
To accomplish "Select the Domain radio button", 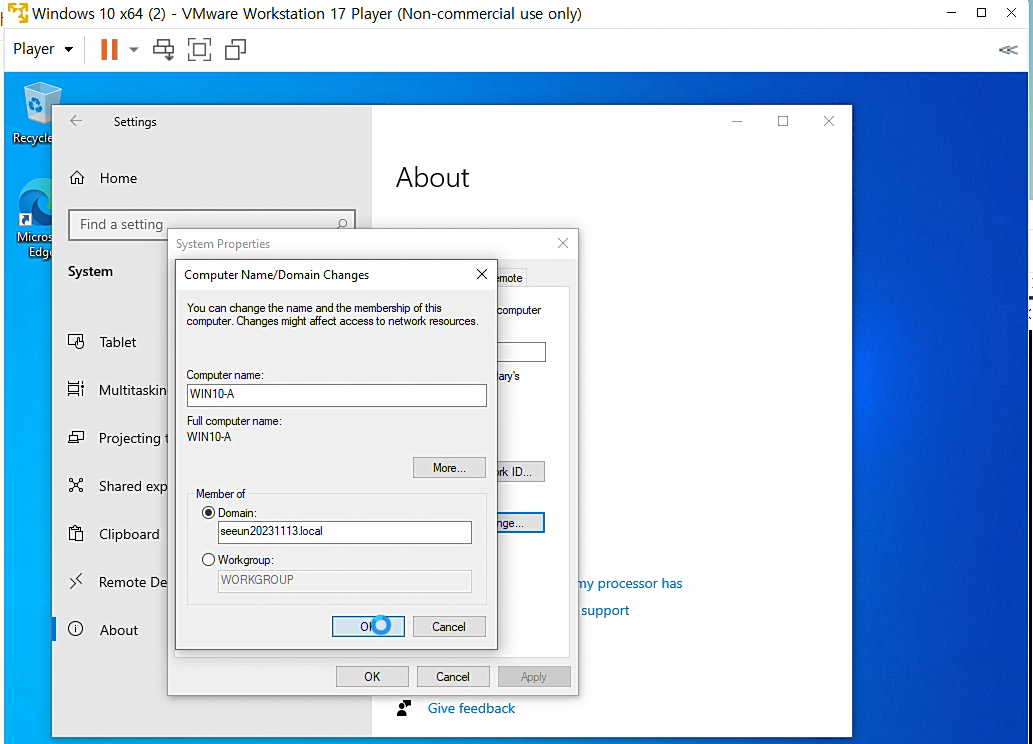I will [x=208, y=513].
